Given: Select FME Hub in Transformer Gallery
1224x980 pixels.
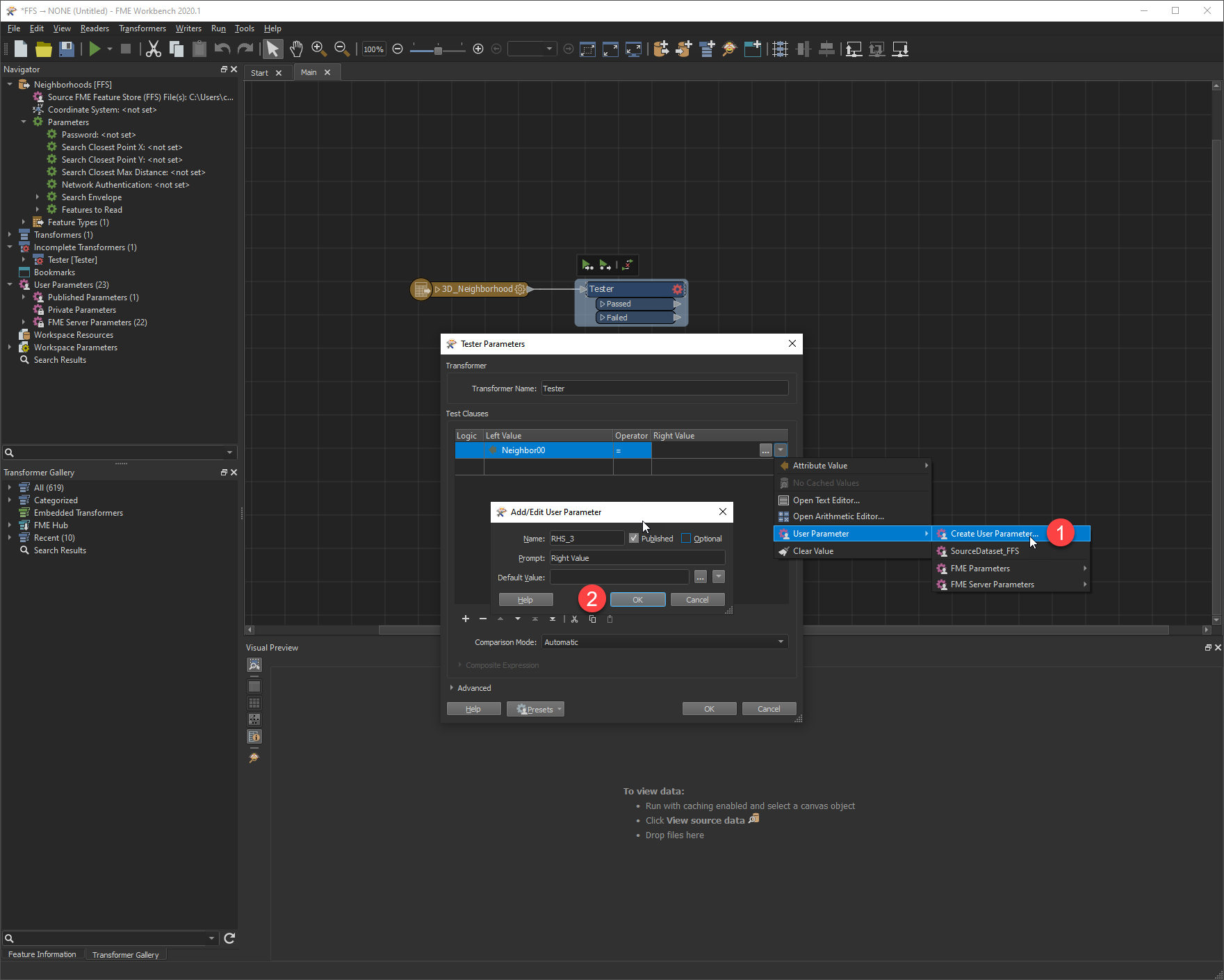Looking at the screenshot, I should (51, 525).
